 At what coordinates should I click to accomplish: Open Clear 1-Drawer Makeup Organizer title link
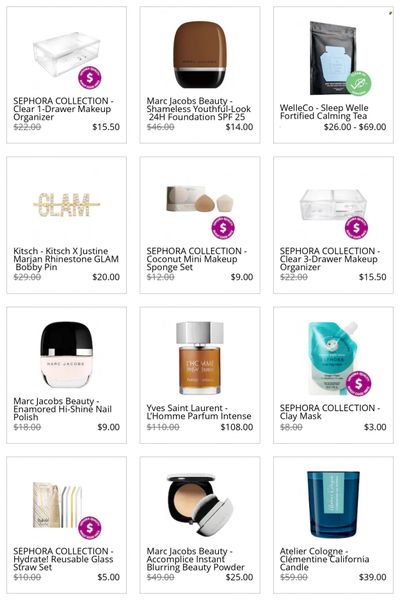click(62, 109)
